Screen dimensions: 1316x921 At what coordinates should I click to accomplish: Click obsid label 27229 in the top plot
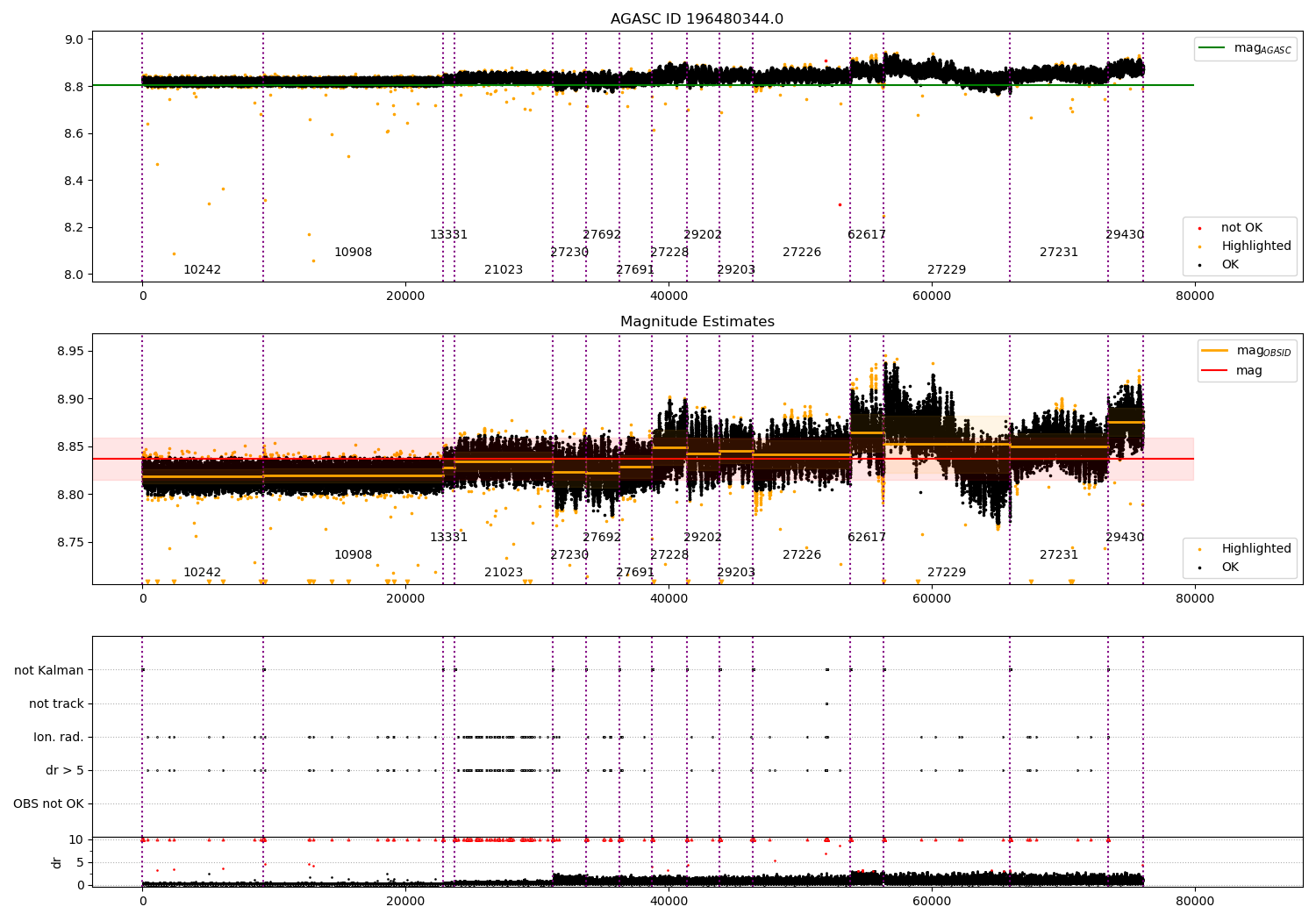point(947,270)
